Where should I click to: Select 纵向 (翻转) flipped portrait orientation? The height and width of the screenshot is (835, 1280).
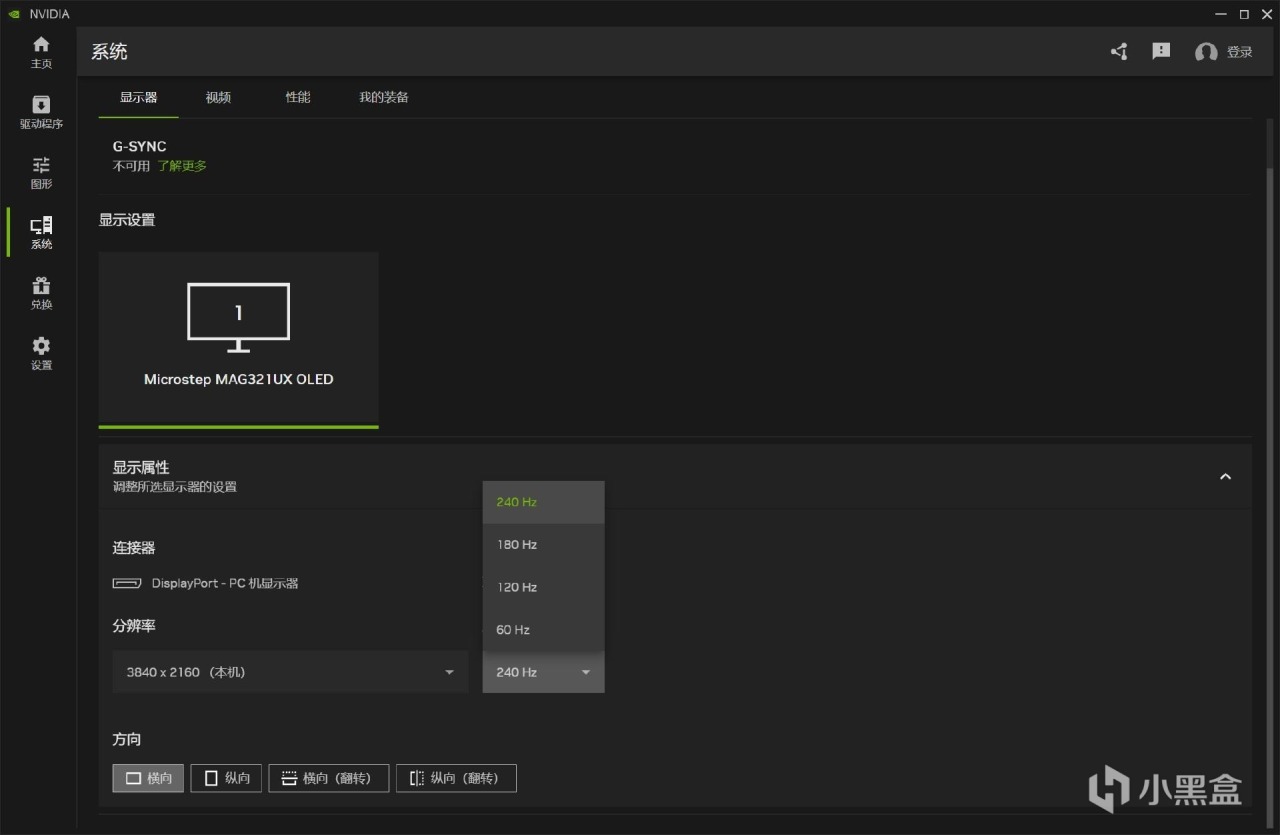pos(456,778)
